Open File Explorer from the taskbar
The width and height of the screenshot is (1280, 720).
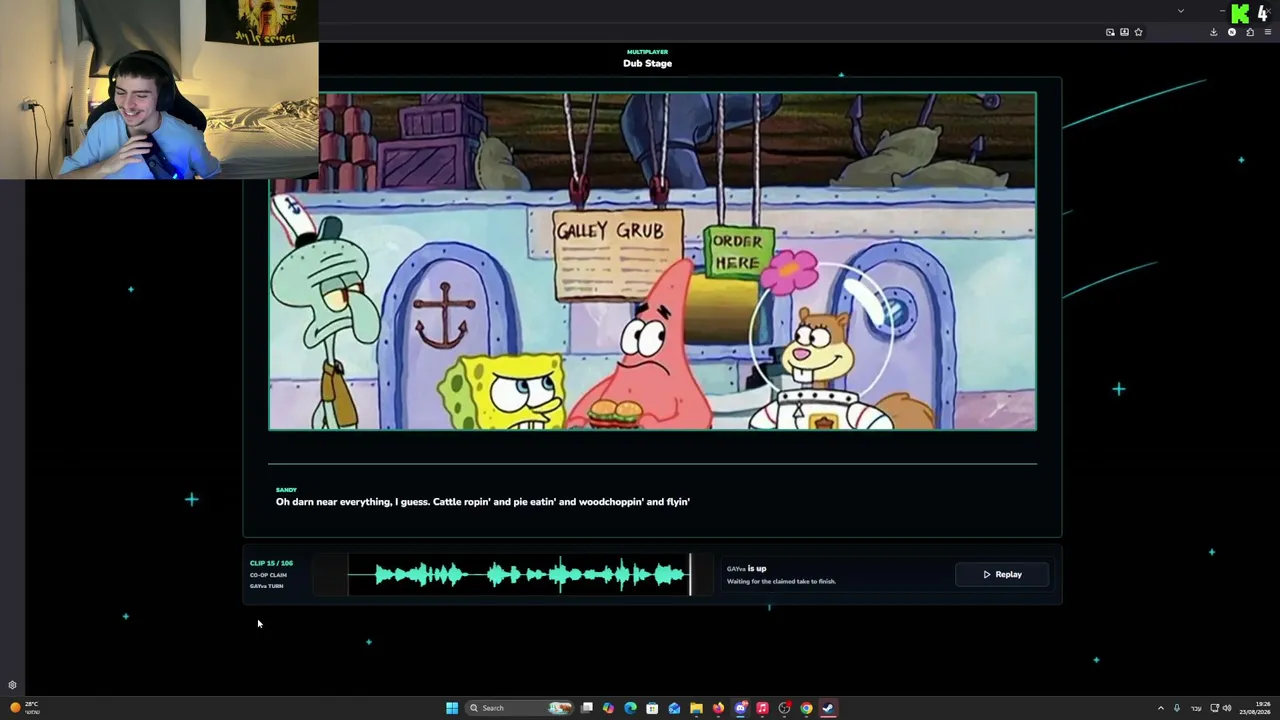point(696,708)
